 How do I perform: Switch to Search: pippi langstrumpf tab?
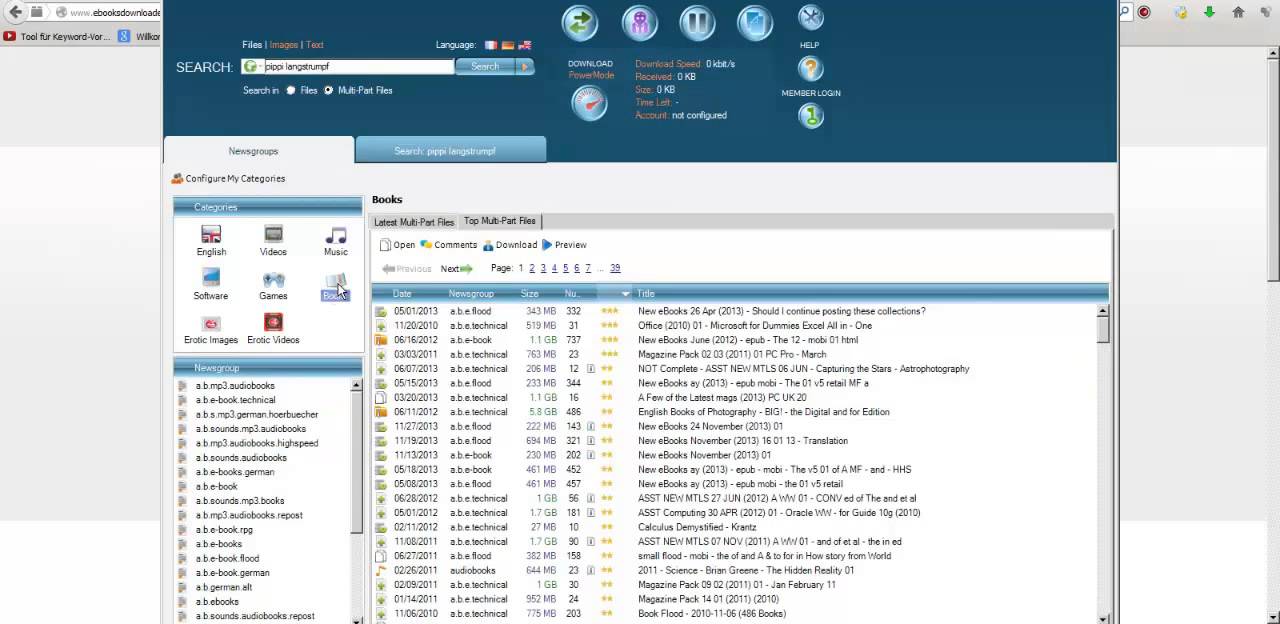451,150
